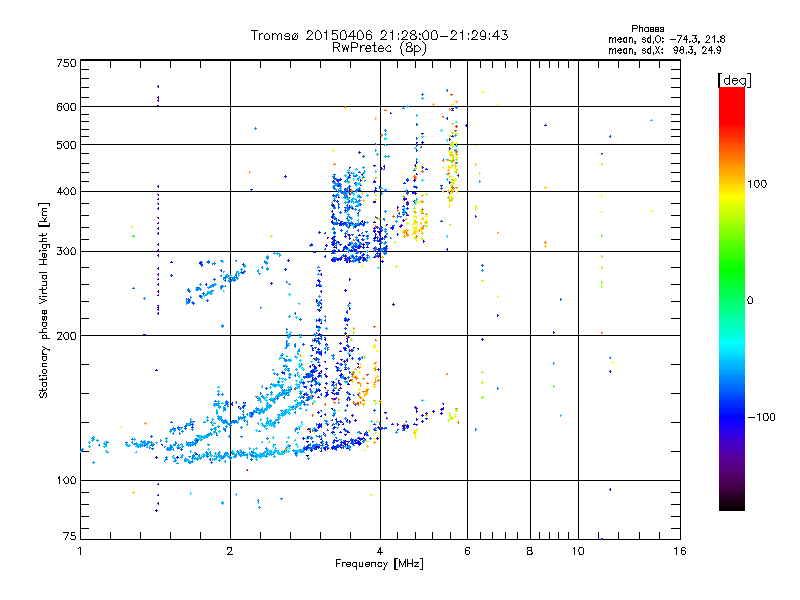Click the colorbar "0" tick label

coord(750,301)
